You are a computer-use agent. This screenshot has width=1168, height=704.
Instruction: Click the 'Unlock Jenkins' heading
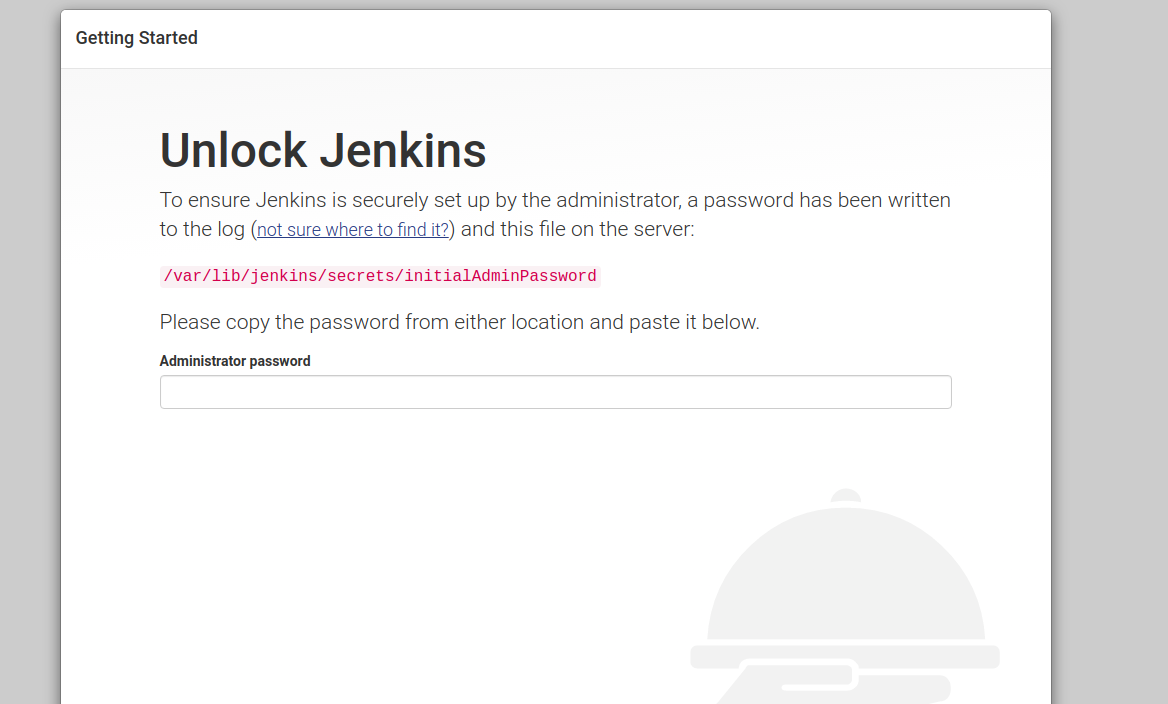pos(323,150)
